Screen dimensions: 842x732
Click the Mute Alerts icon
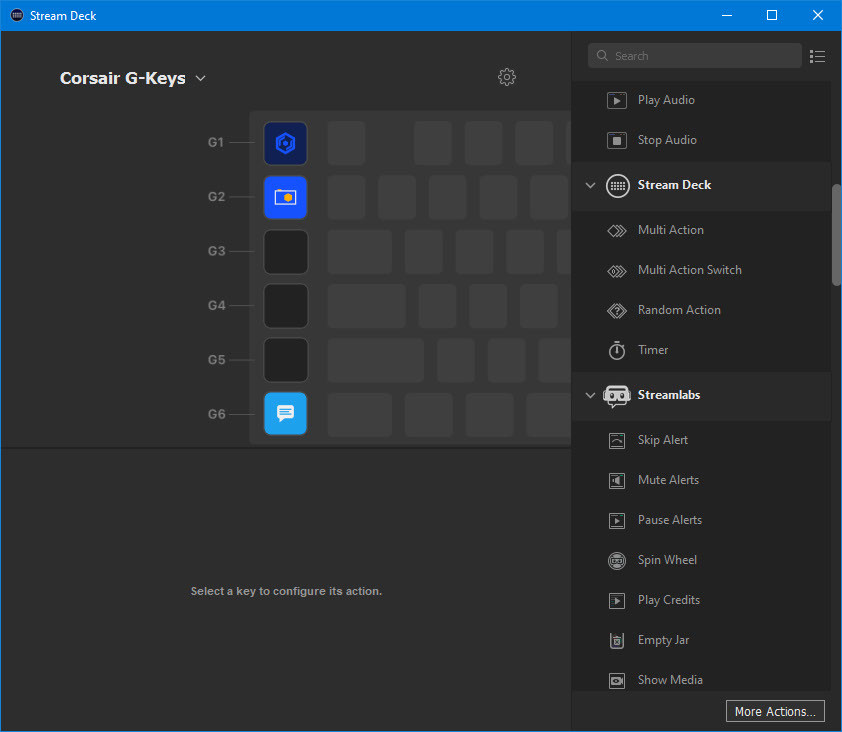click(616, 480)
